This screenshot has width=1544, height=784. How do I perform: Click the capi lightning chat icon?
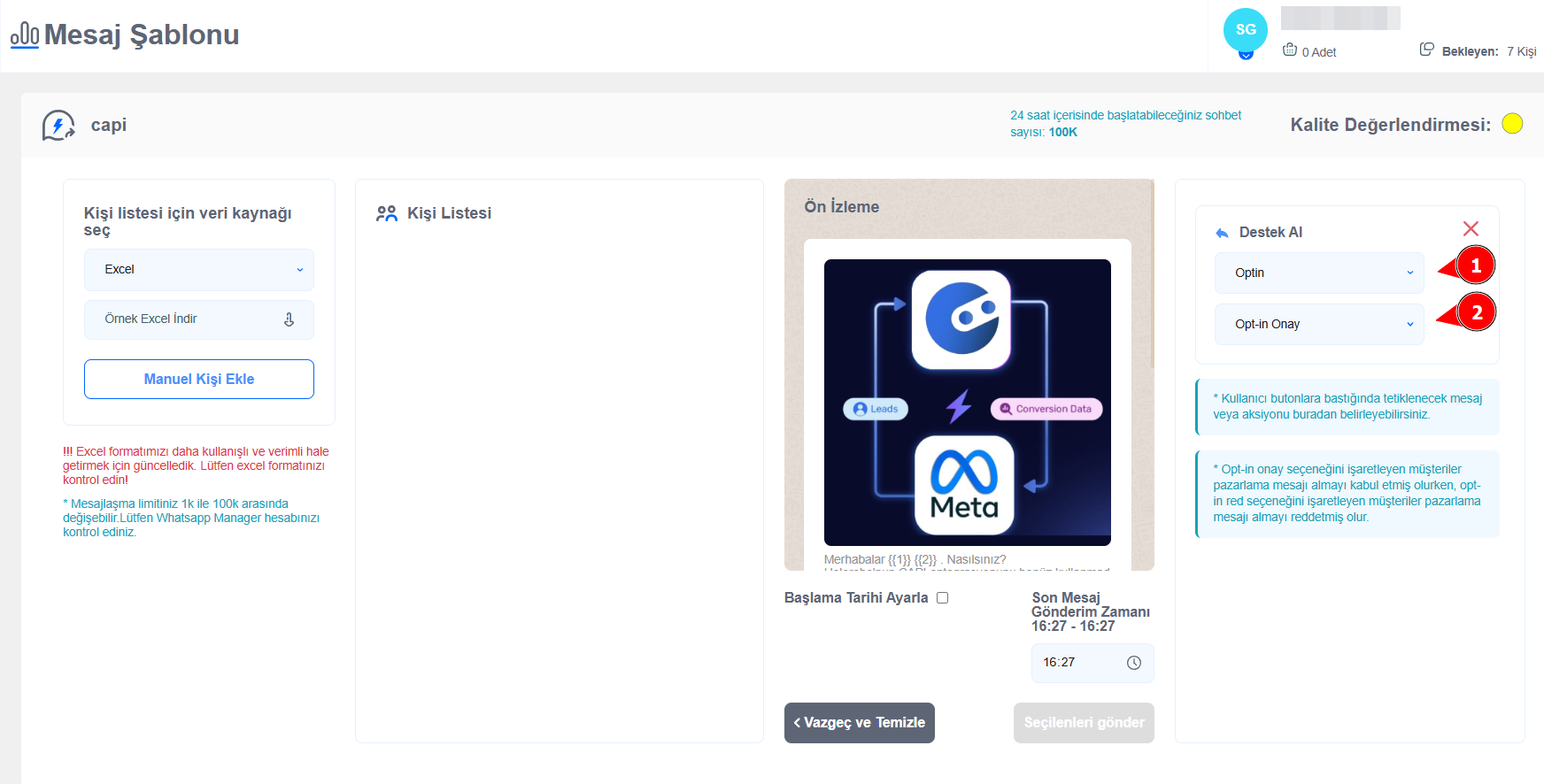pyautogui.click(x=58, y=126)
